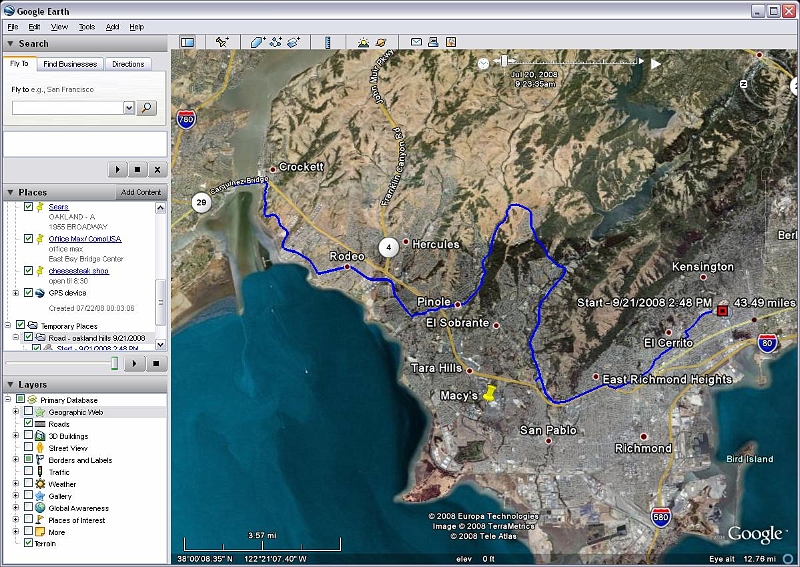This screenshot has height=567, width=800.
Task: Open the Office Max/CompUSA link
Action: pos(85,238)
